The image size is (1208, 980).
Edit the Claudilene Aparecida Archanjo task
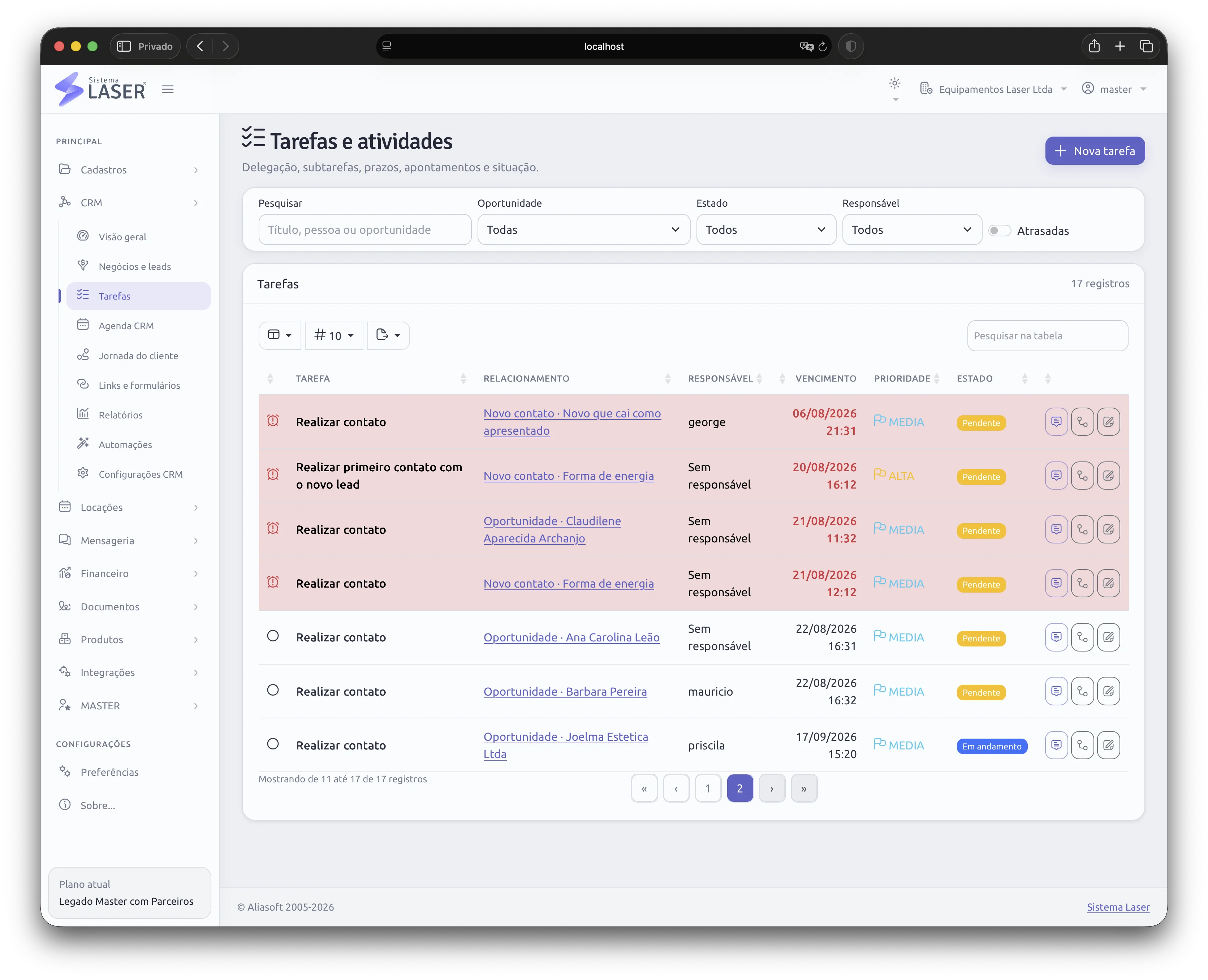pos(1108,529)
